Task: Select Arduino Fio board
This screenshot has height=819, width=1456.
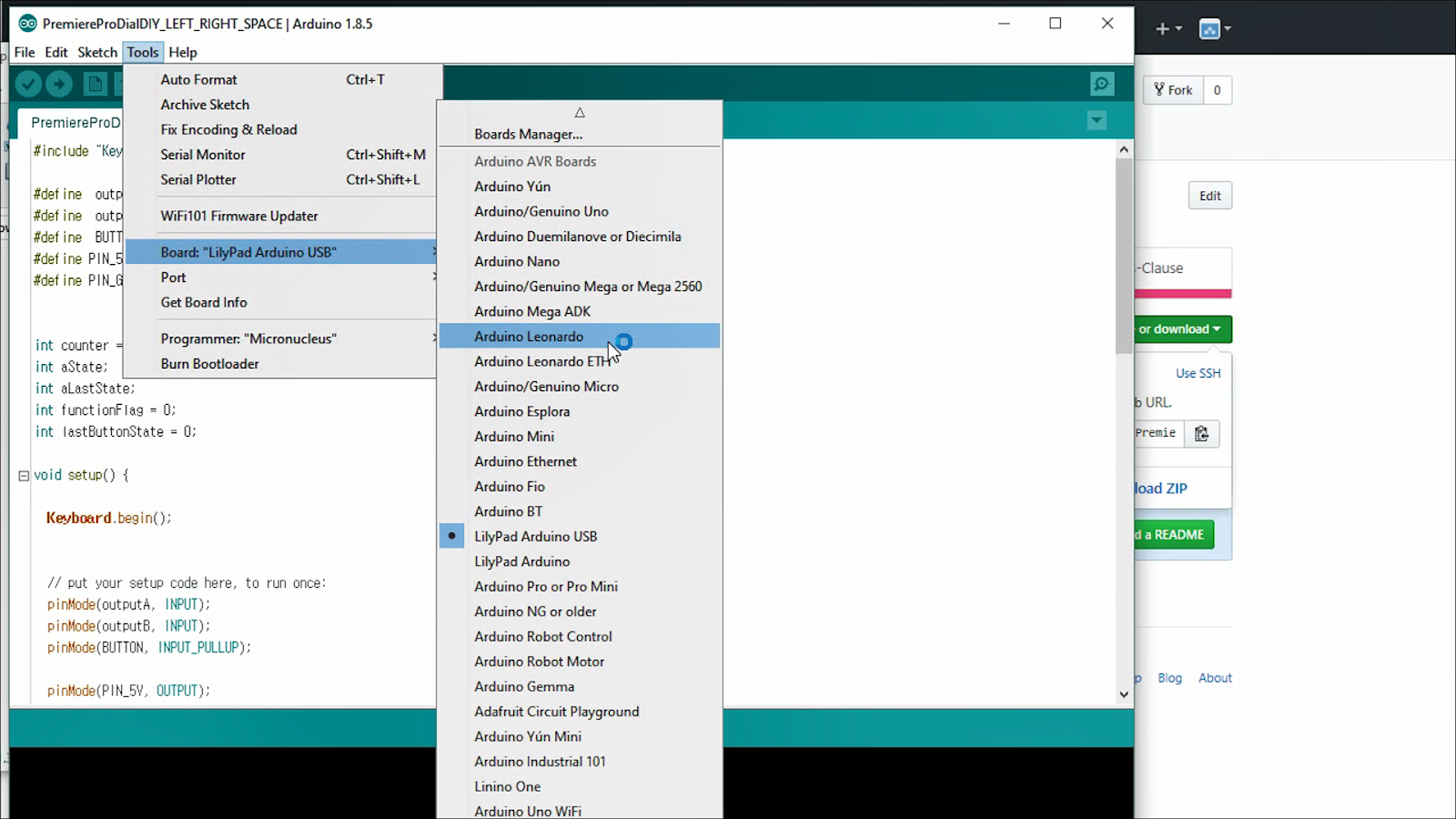Action: (x=580, y=486)
